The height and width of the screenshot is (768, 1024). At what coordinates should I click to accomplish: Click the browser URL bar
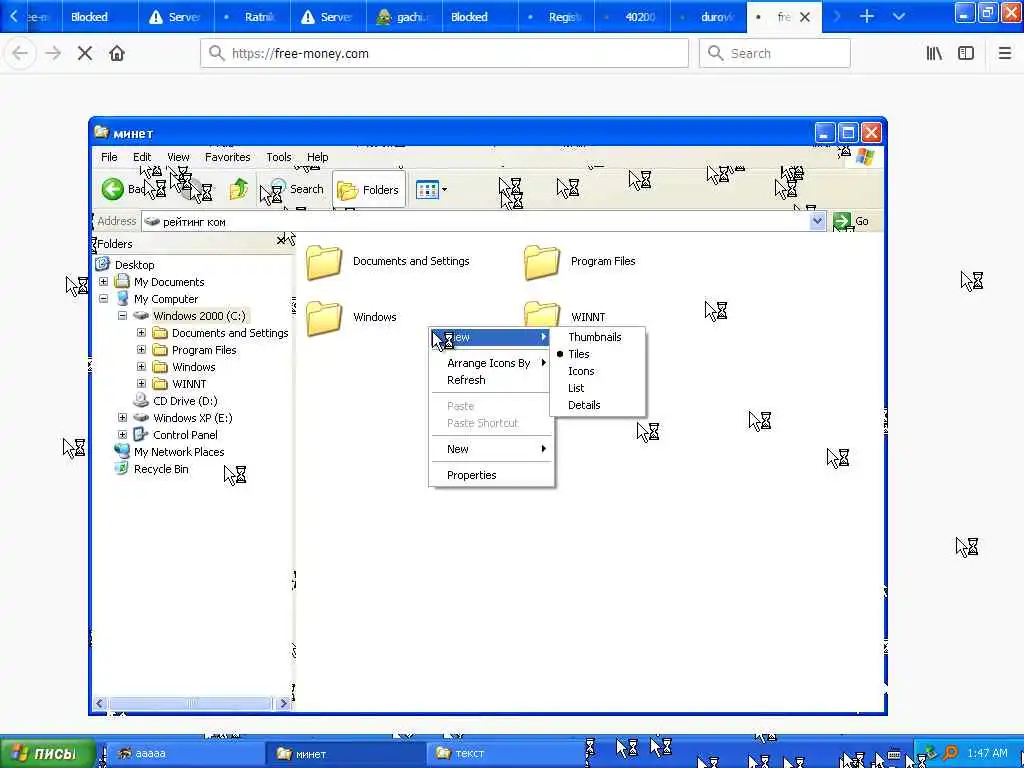click(x=444, y=53)
